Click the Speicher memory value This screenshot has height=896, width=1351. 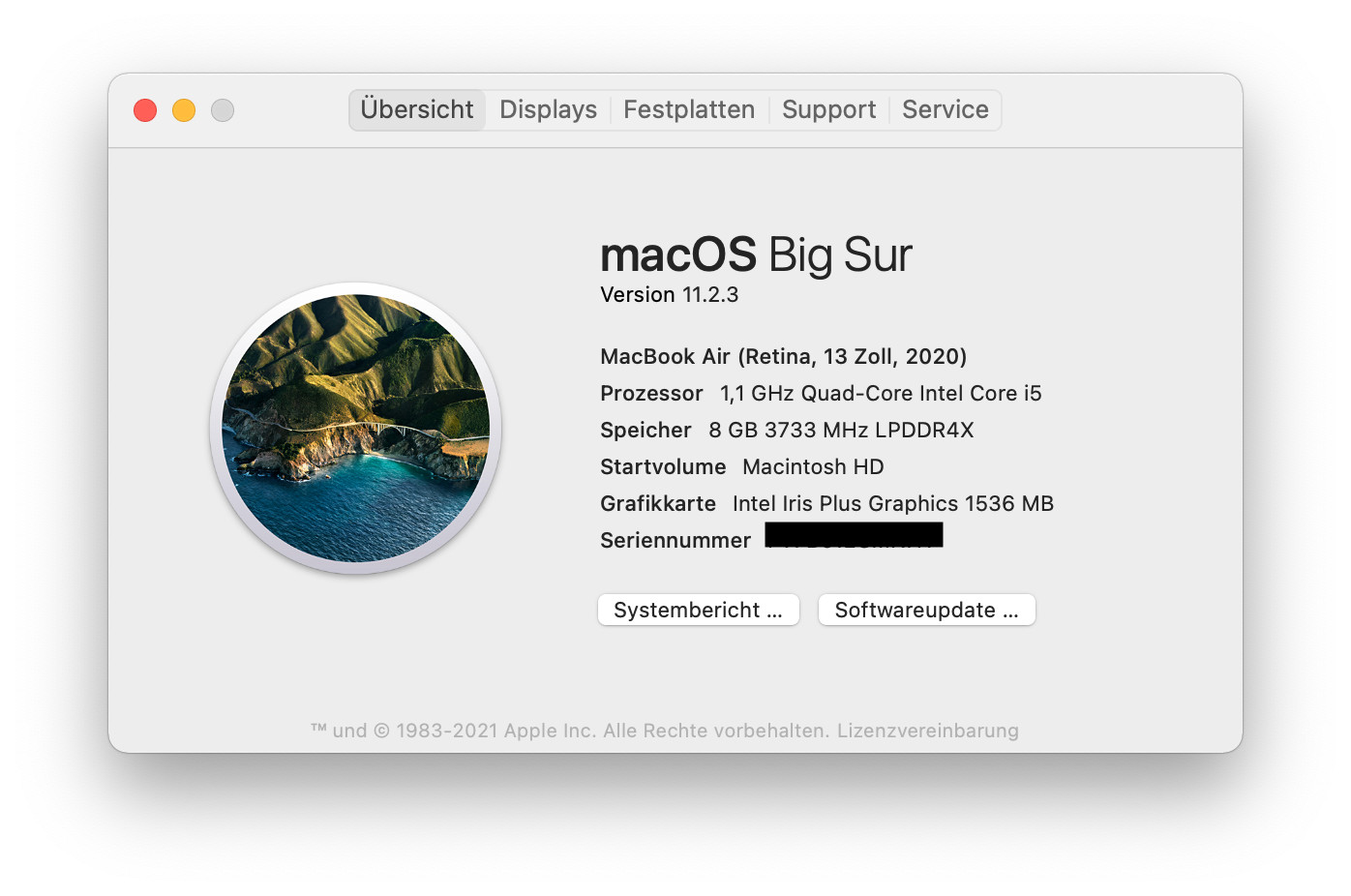point(841,430)
